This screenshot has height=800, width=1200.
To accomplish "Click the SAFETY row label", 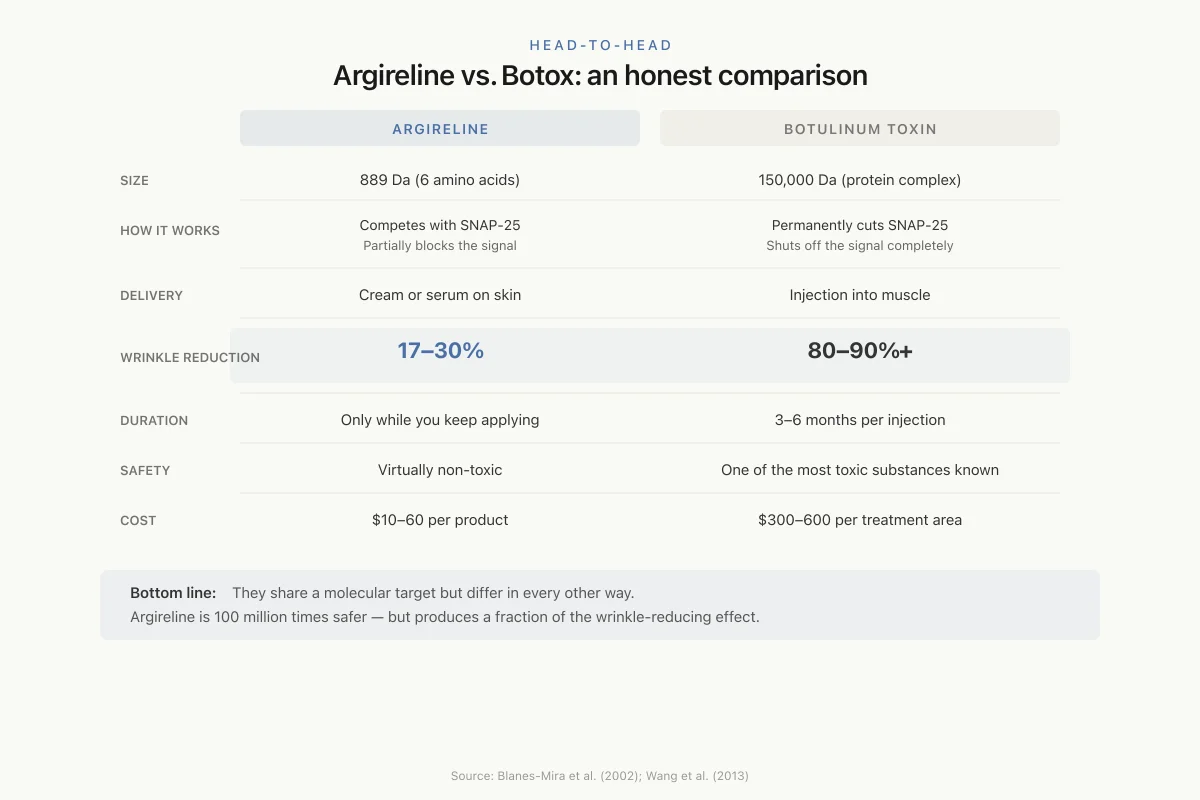I will tap(145, 471).
